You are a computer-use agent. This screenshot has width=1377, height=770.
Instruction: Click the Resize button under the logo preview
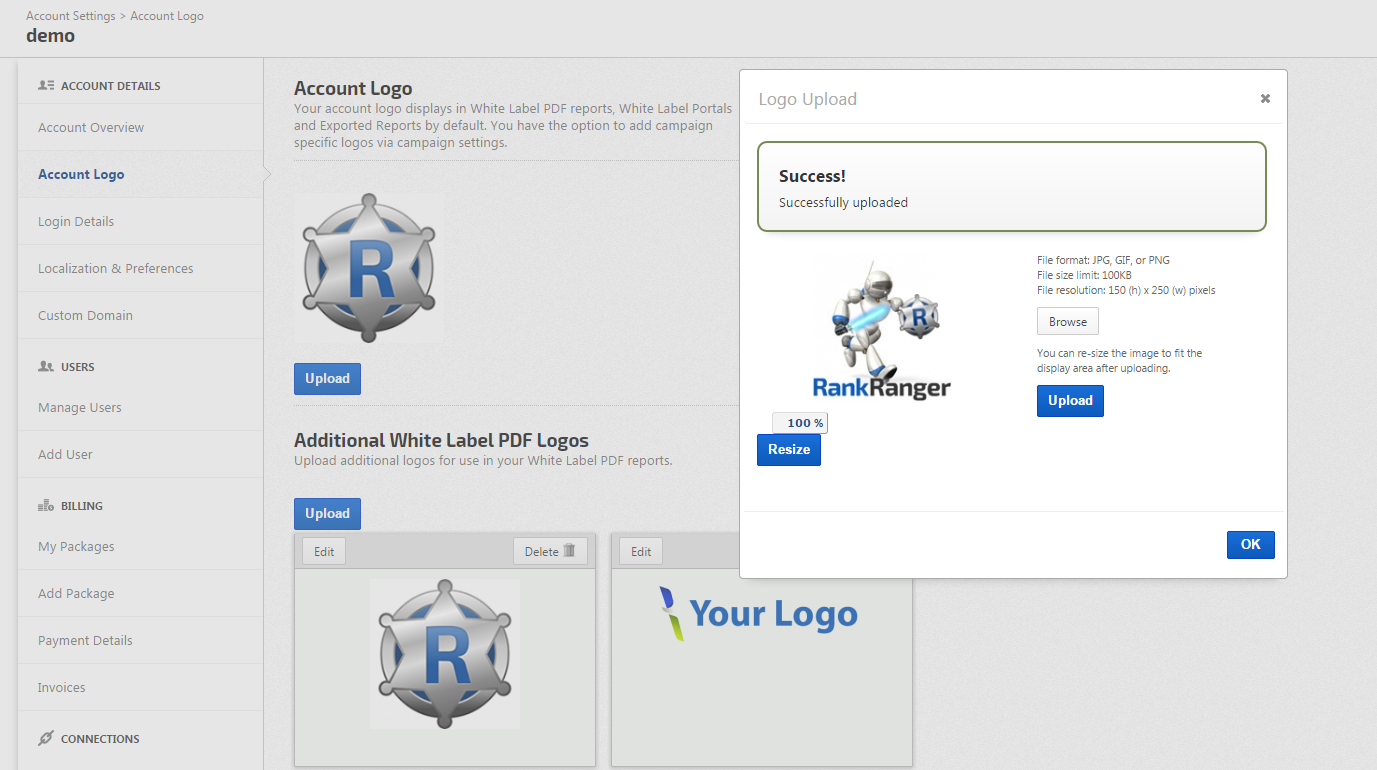(x=788, y=450)
